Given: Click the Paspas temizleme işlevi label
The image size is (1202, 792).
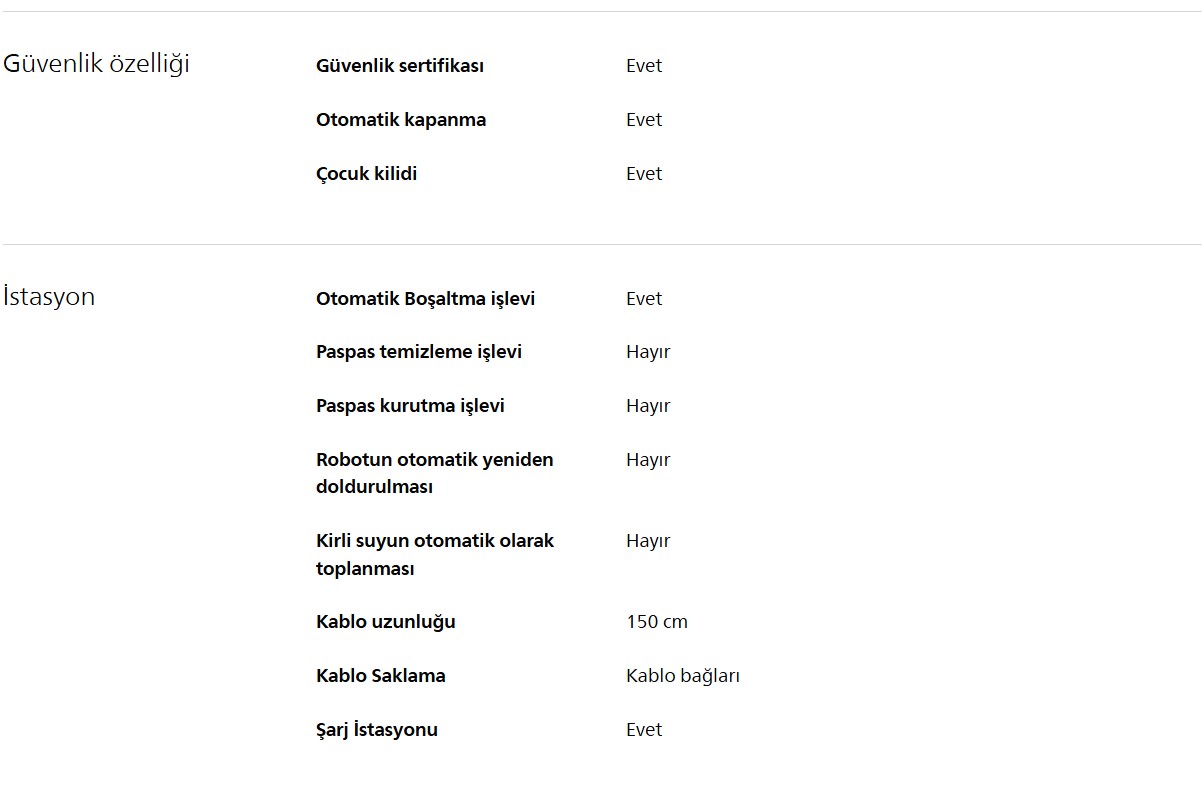Looking at the screenshot, I should coord(419,352).
